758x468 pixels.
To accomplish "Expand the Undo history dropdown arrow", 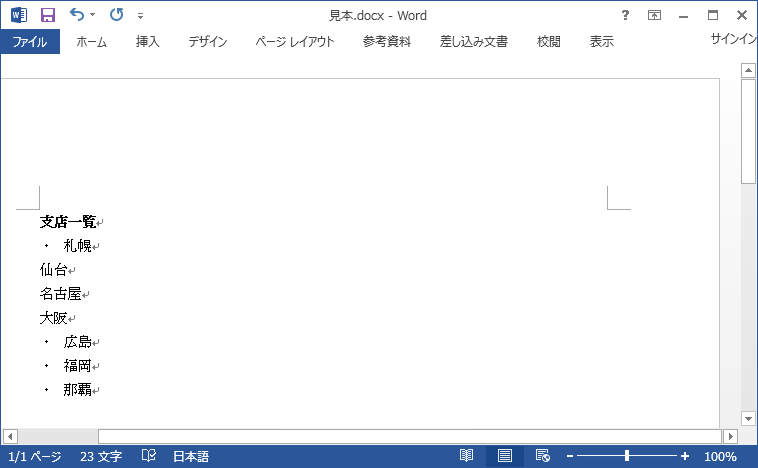I will pos(93,15).
